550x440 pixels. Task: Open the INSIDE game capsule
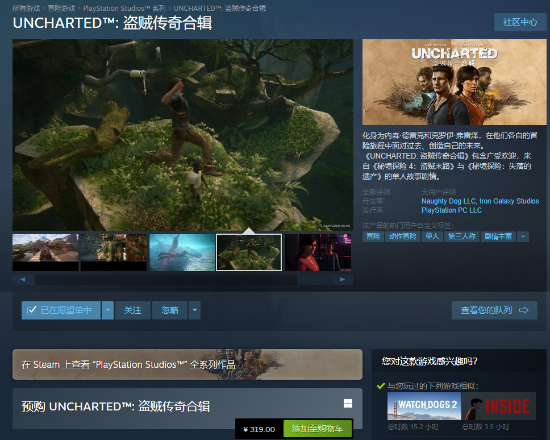click(499, 406)
